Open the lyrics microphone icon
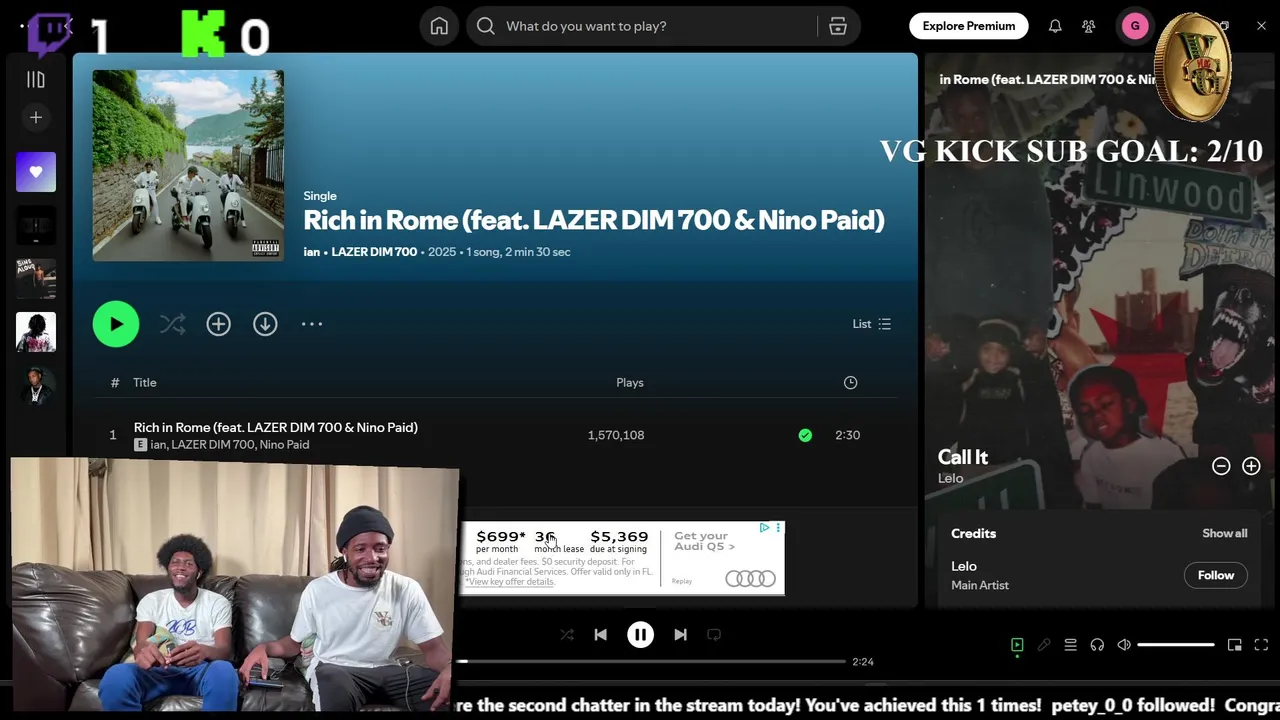 (x=1044, y=645)
